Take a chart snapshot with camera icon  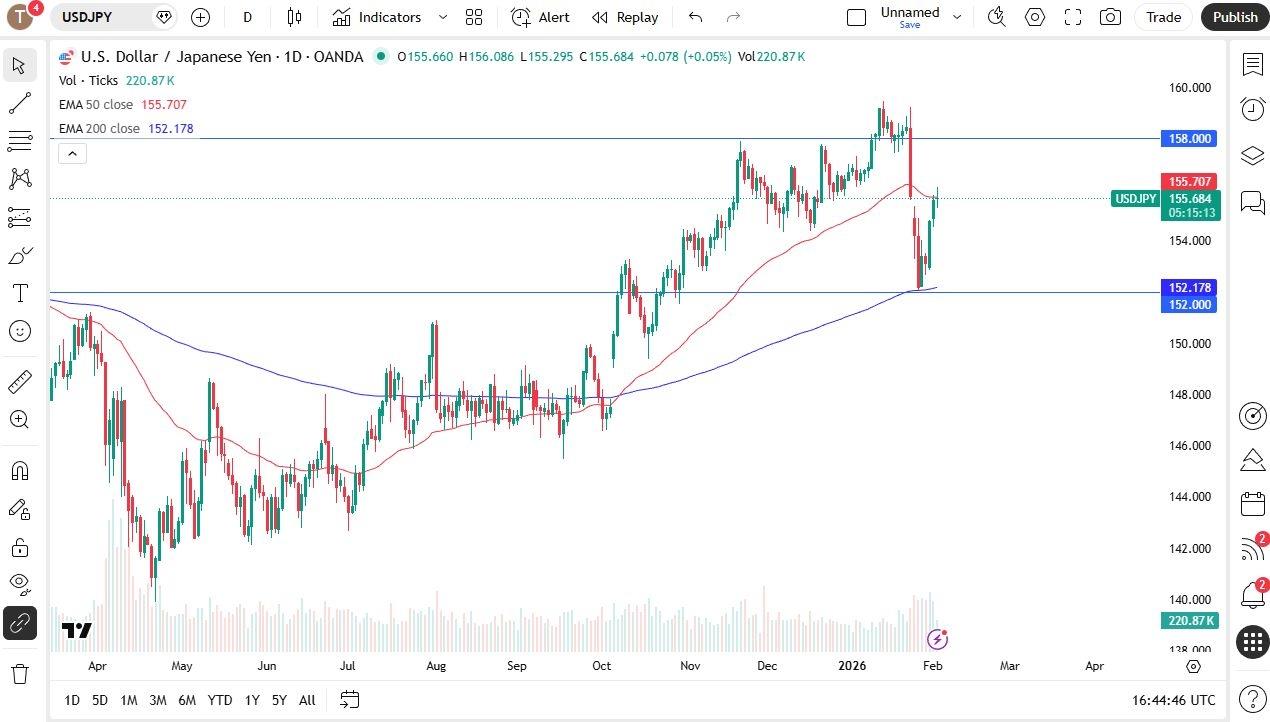(1110, 17)
